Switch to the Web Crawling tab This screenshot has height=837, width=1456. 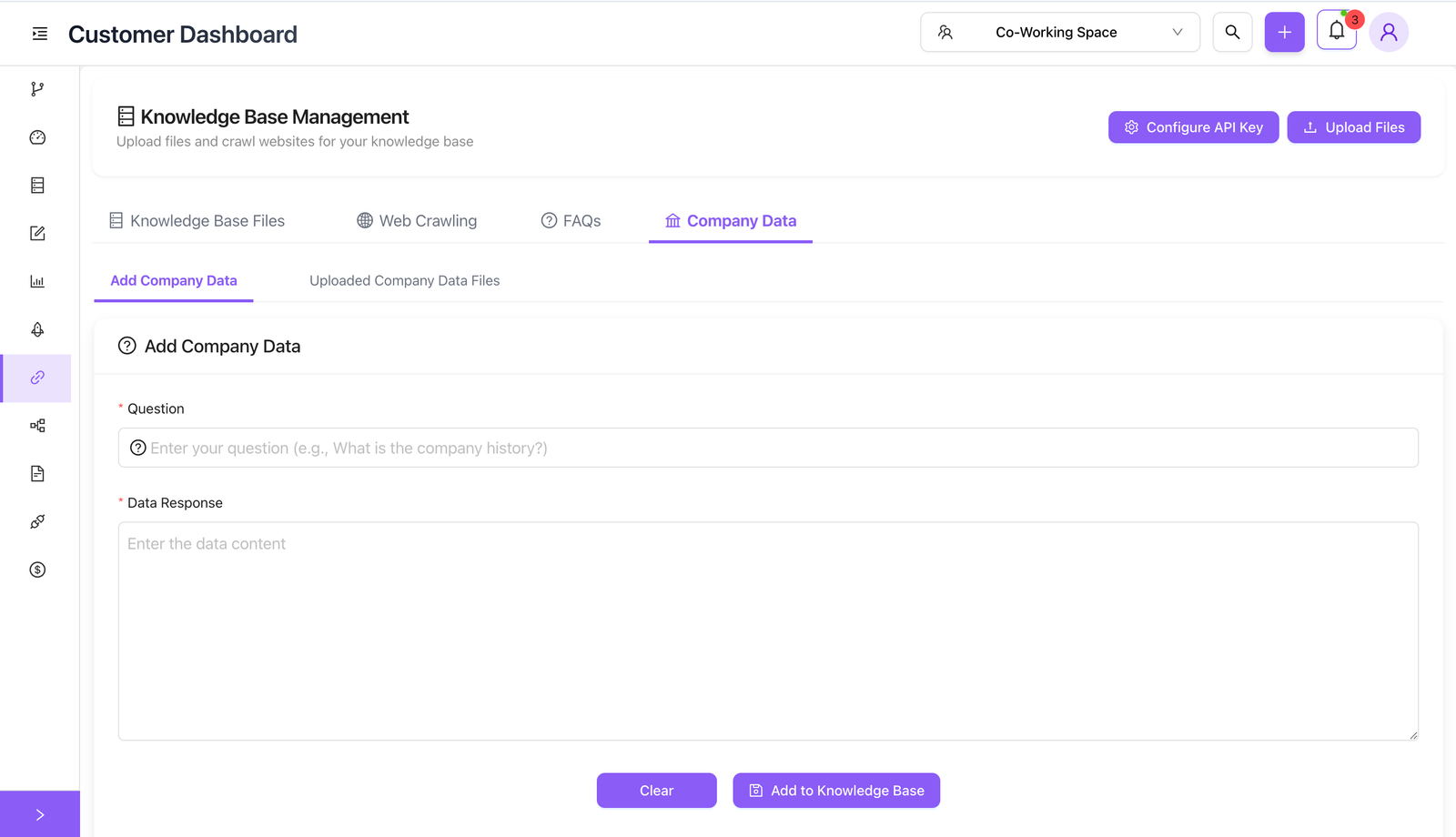417,220
